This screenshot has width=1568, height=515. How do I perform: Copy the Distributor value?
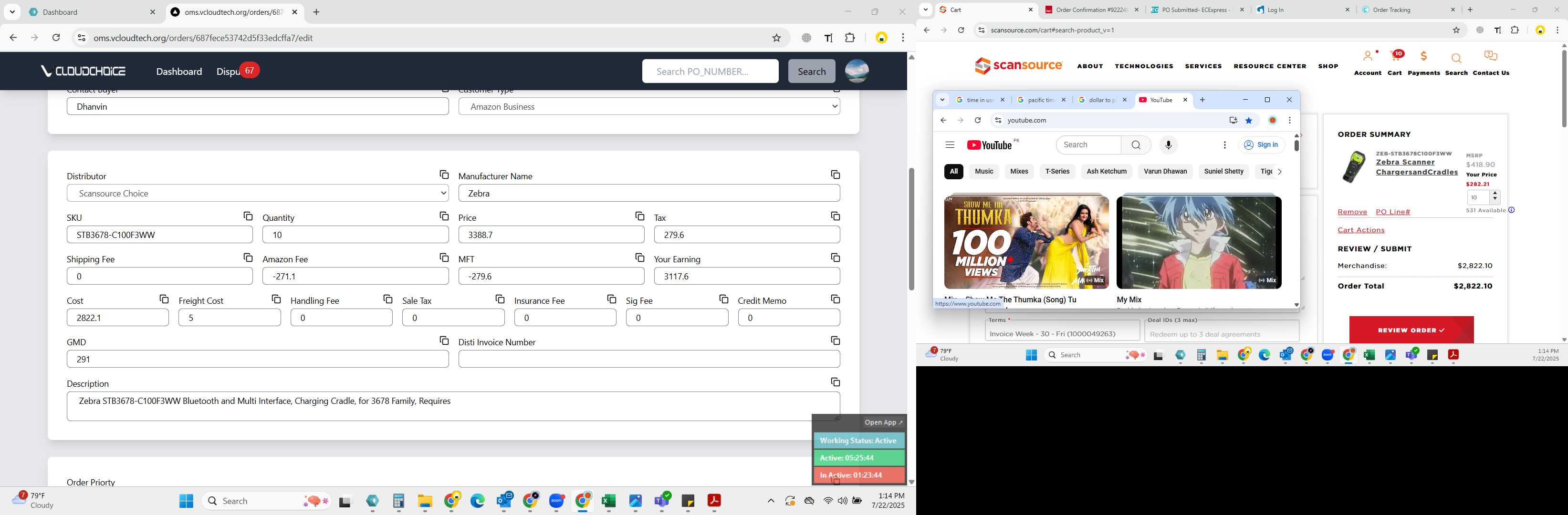[444, 175]
